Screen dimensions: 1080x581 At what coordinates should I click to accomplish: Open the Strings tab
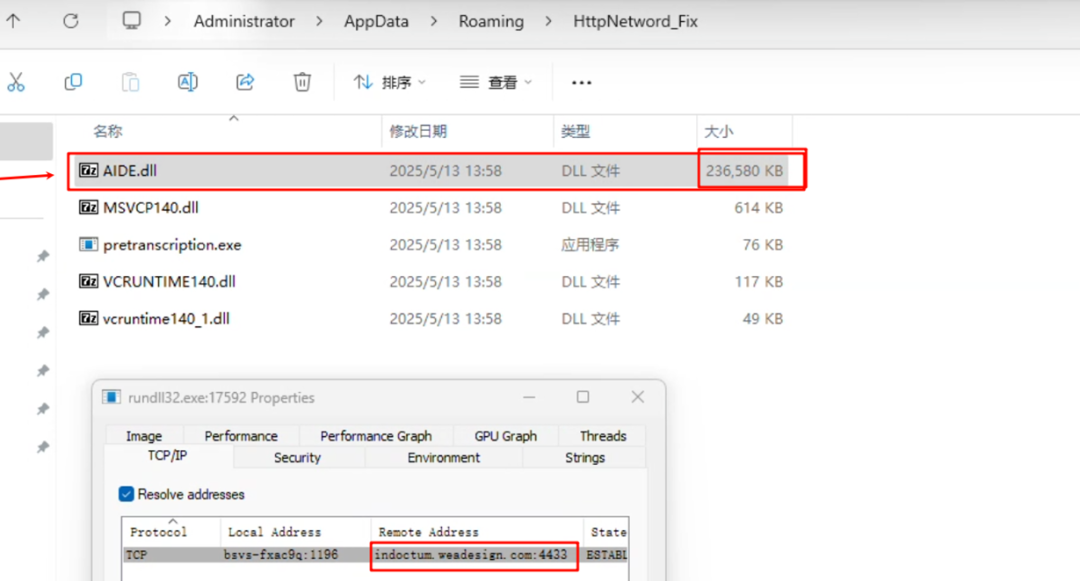[x=585, y=458]
